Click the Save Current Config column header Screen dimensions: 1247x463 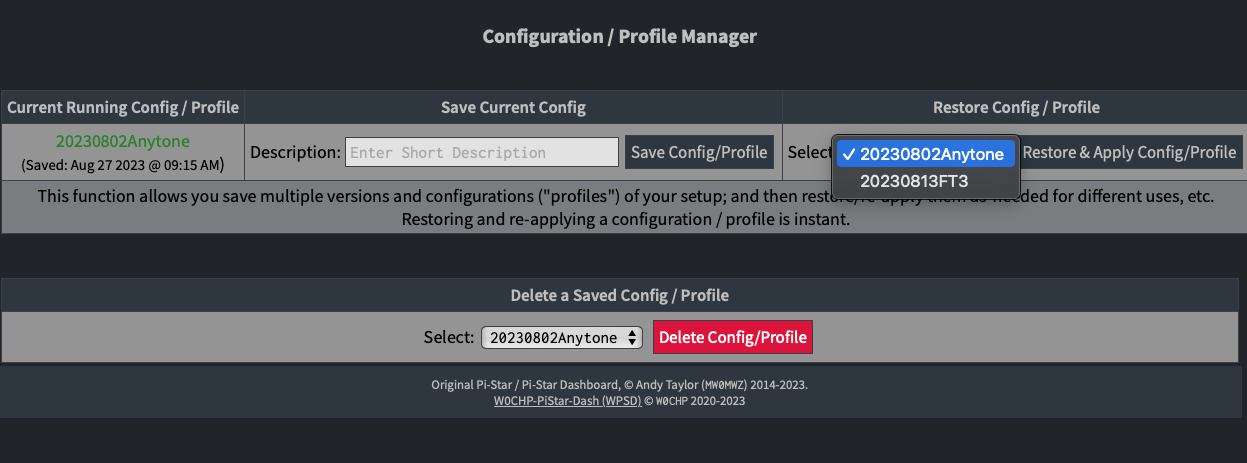tap(513, 107)
